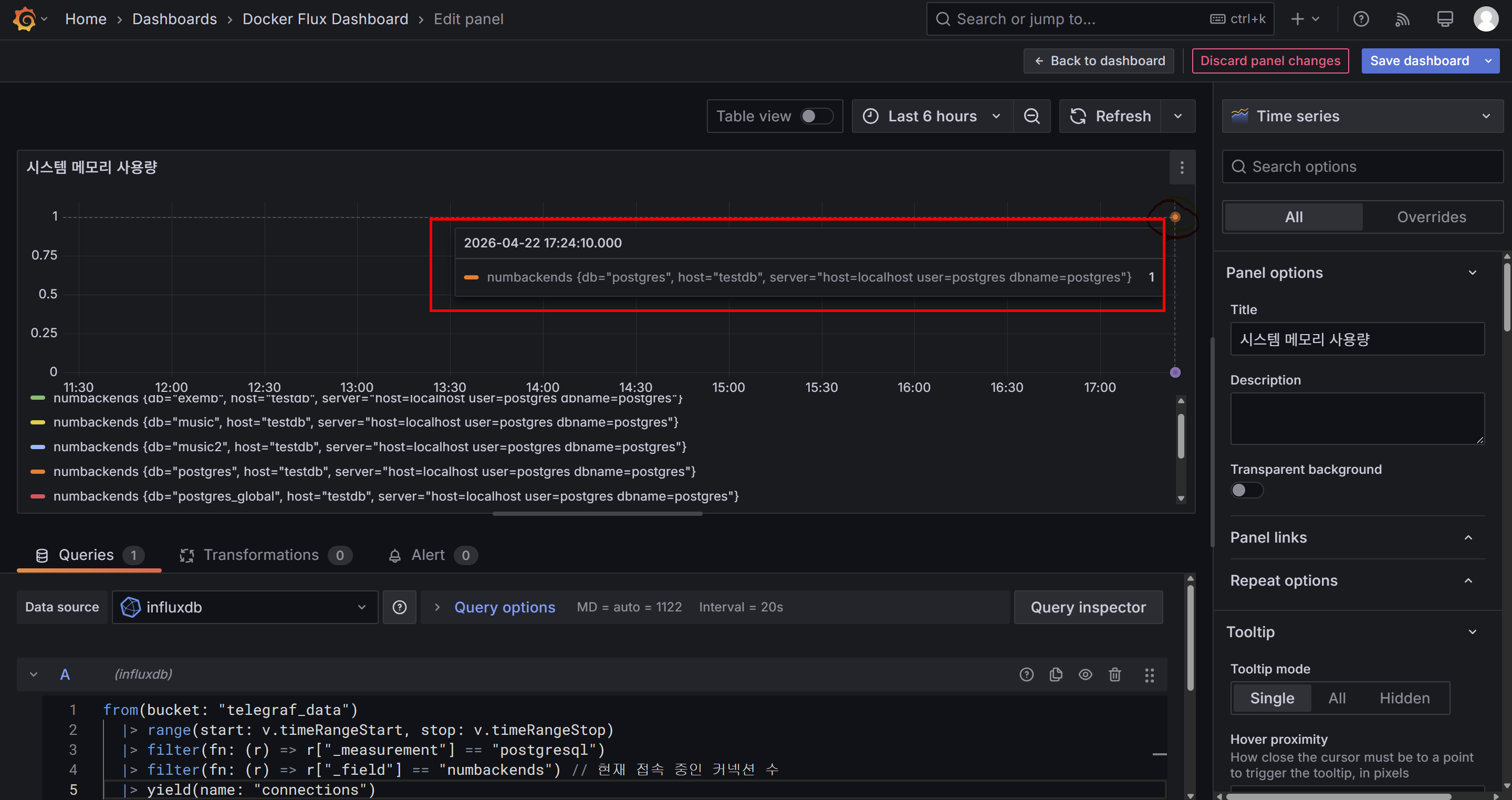
Task: Switch to the Queries tab
Action: coord(89,555)
